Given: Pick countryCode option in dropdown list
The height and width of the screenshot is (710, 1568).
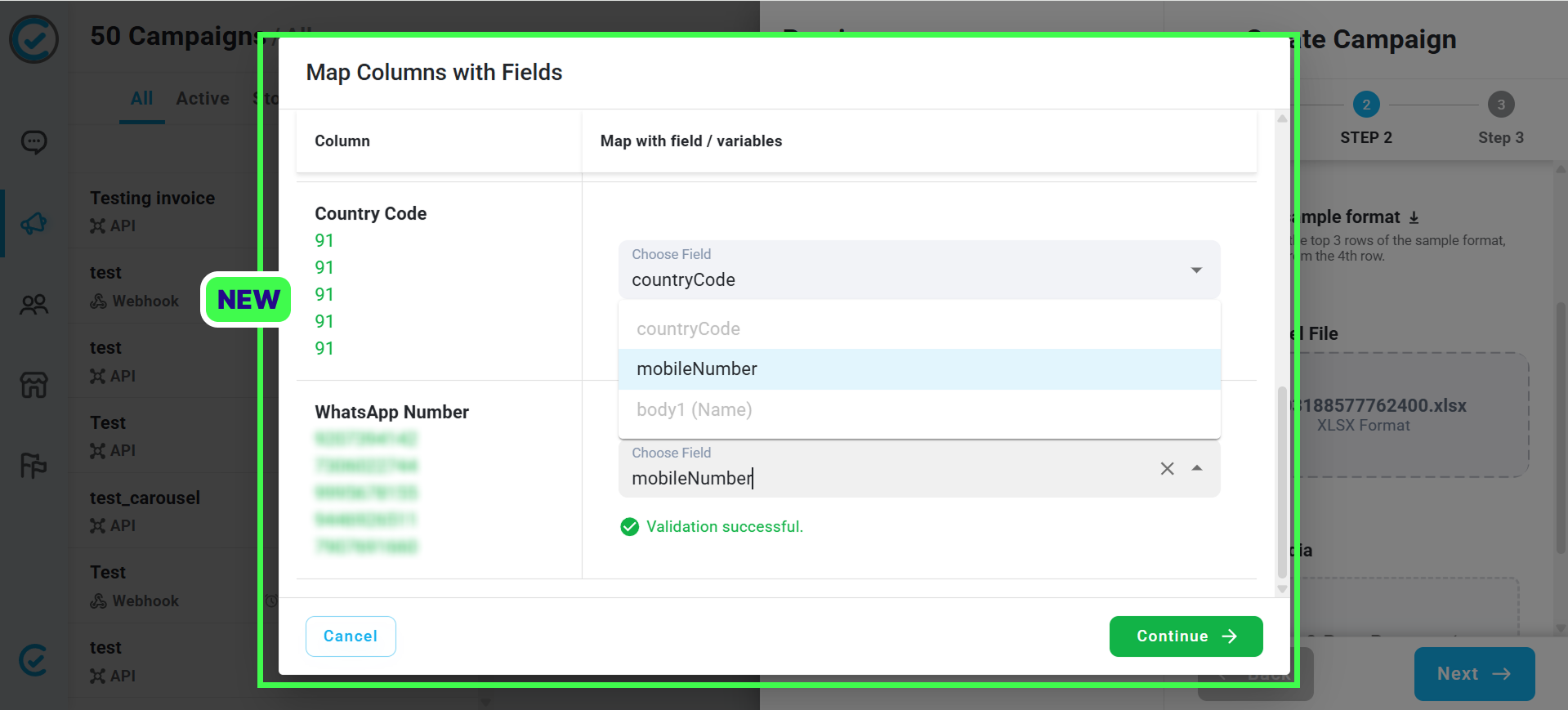Looking at the screenshot, I should (919, 329).
